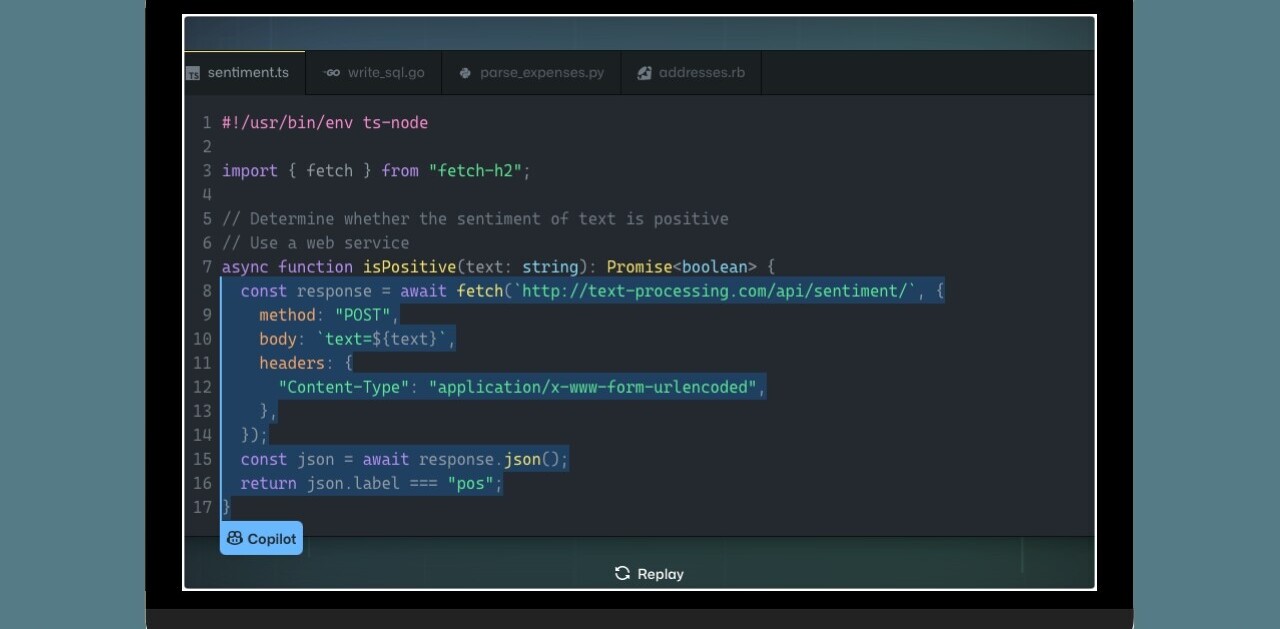Click the Copilot robot face icon
The width and height of the screenshot is (1280, 629).
point(235,538)
